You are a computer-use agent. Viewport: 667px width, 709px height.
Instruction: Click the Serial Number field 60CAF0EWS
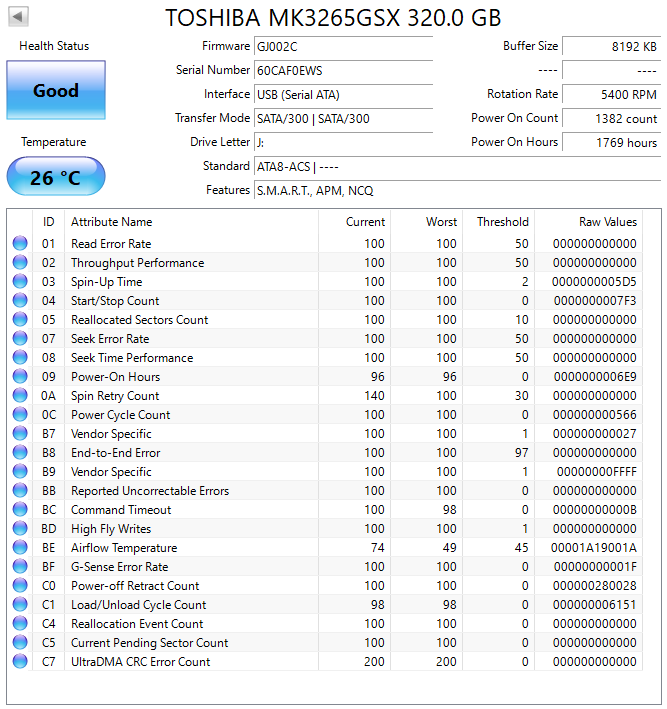[343, 71]
